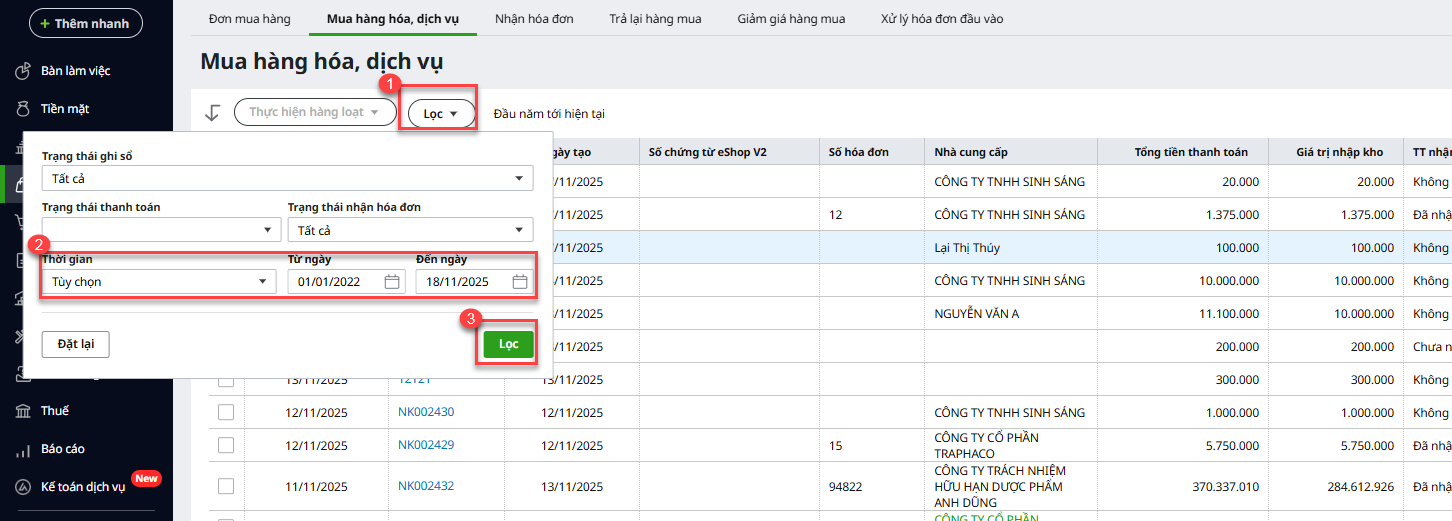This screenshot has width=1452, height=521.
Task: Open the Trạng thái nhận hóa đơn dropdown
Action: click(518, 230)
